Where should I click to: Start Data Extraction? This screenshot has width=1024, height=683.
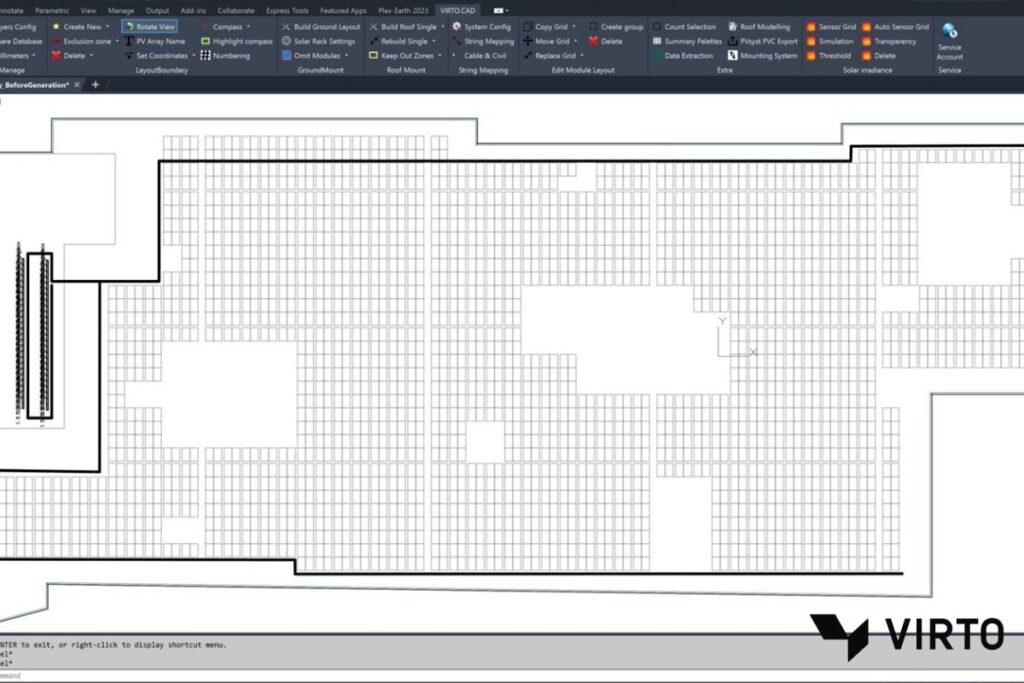(x=682, y=56)
